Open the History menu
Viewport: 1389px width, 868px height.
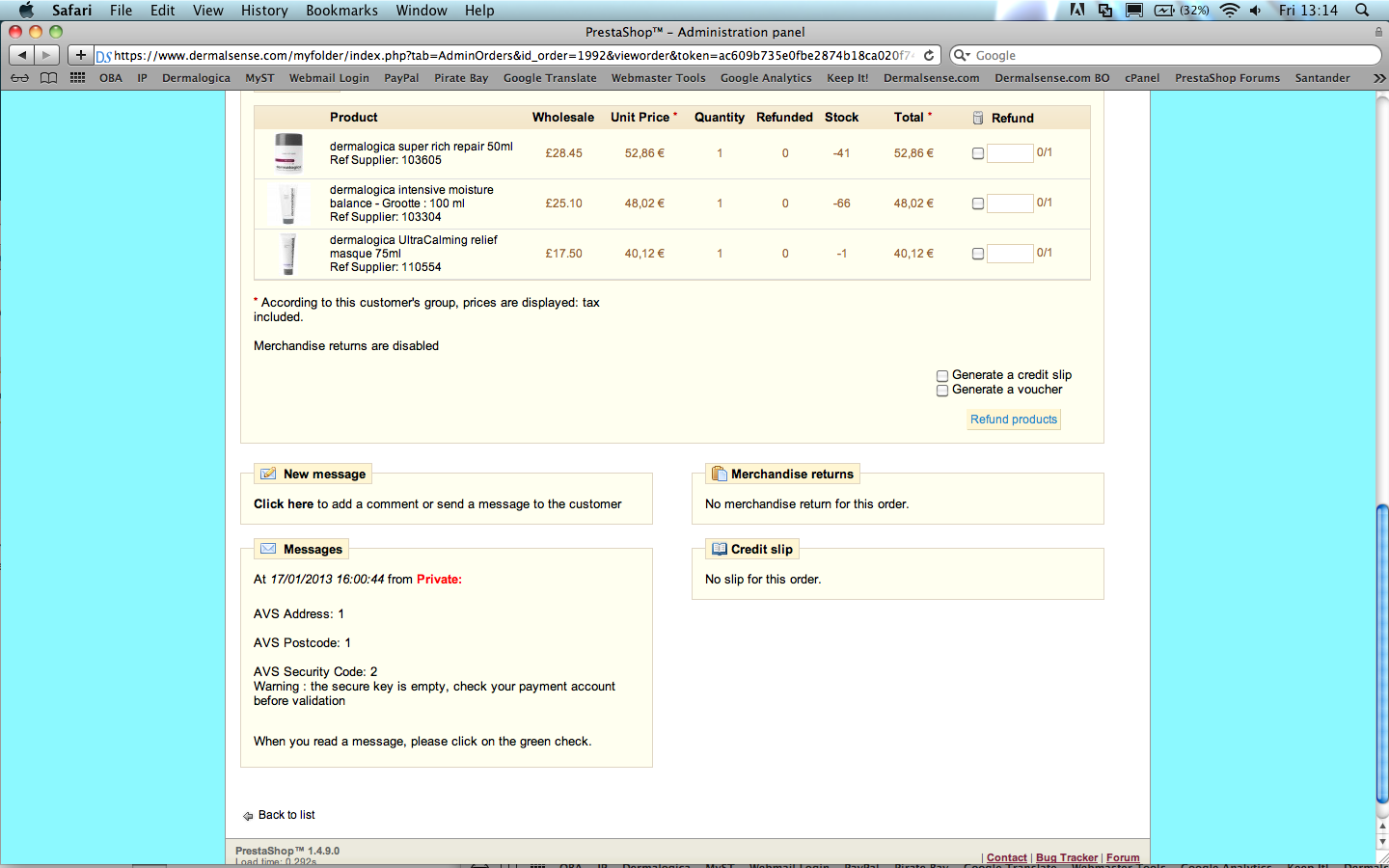point(264,11)
